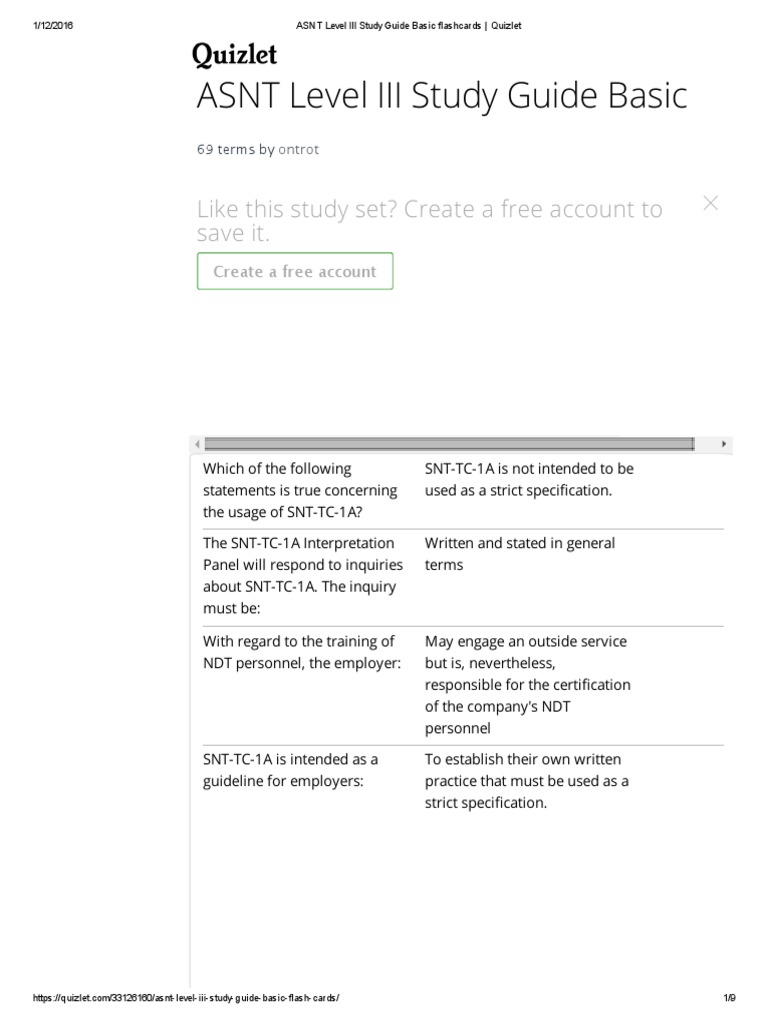Click the 'Like this study set?' prompt text
This screenshot has width=768, height=1024.
point(429,221)
